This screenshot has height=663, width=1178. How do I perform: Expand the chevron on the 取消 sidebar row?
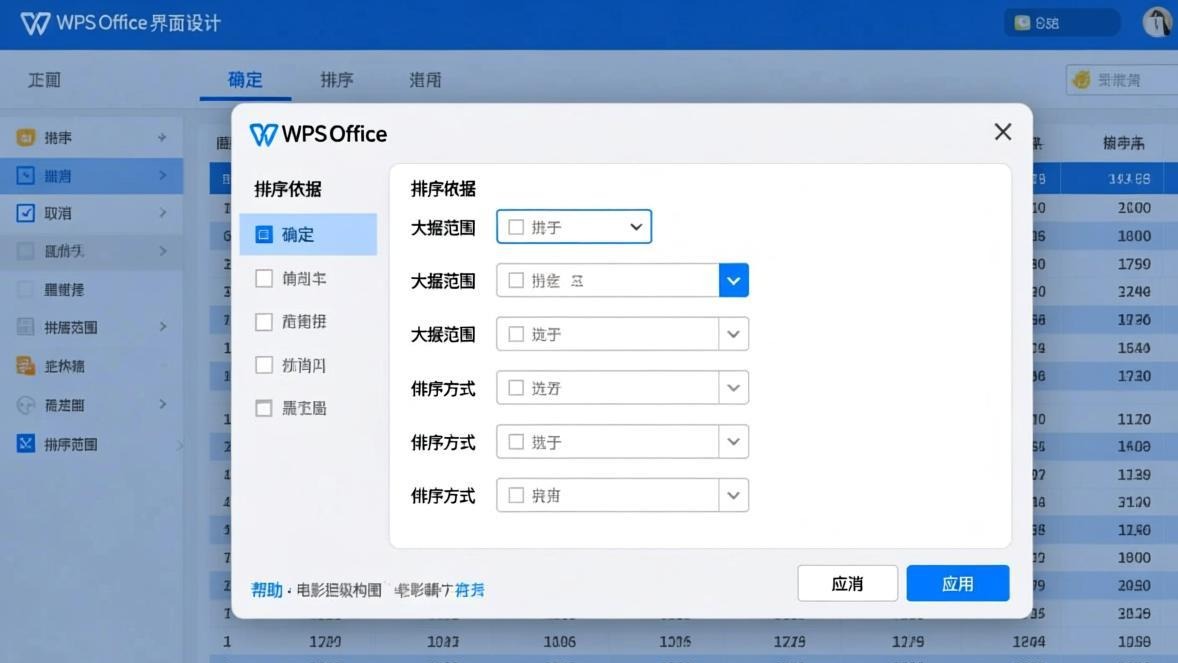point(163,213)
